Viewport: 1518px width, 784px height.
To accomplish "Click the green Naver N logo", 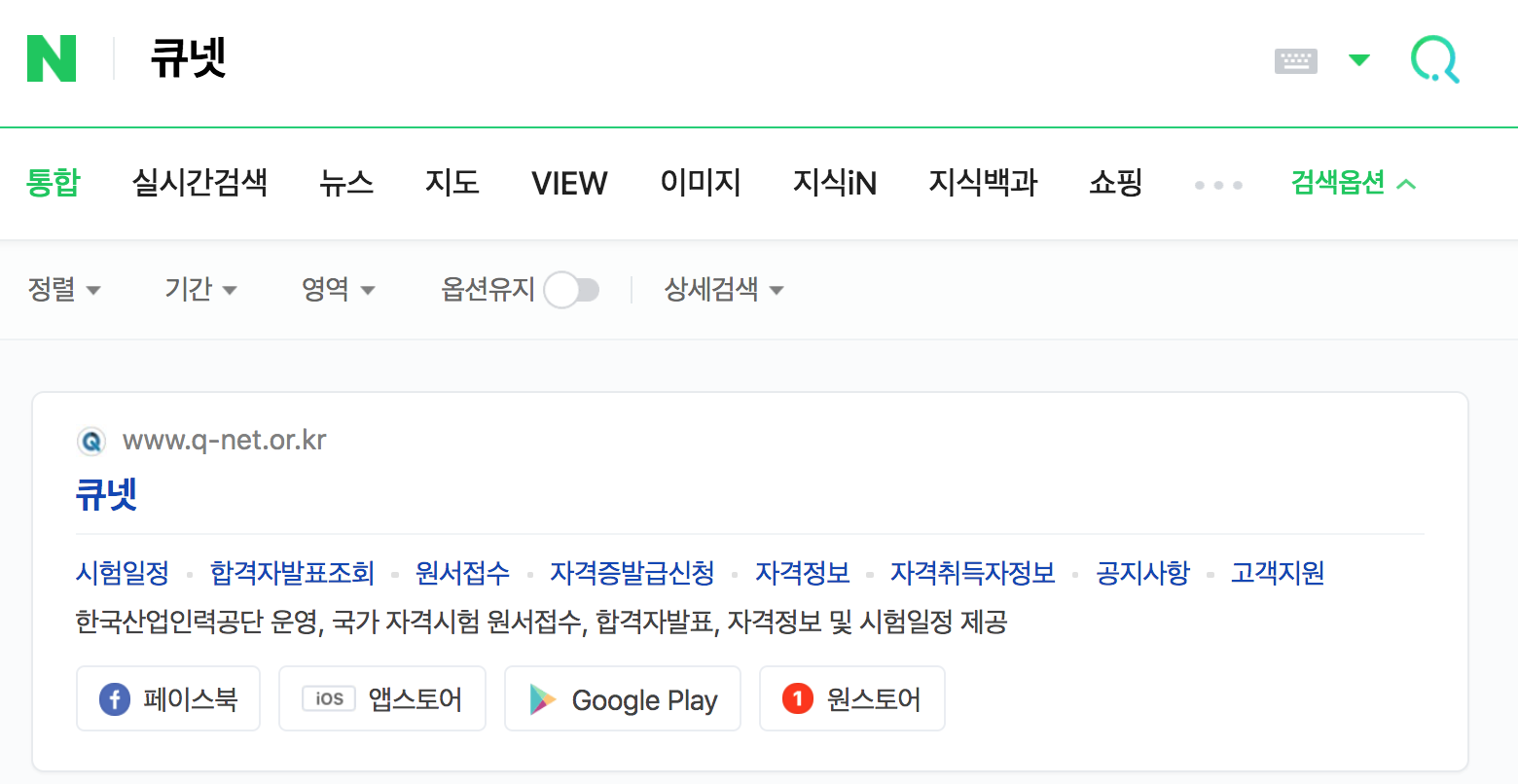I will click(x=52, y=58).
